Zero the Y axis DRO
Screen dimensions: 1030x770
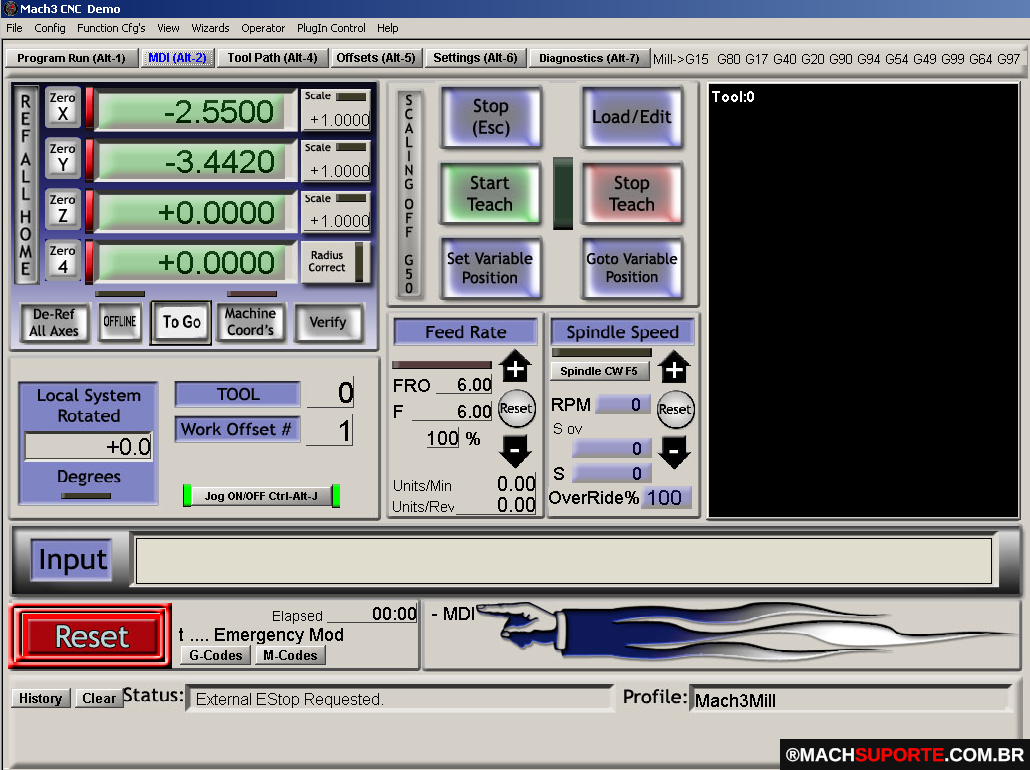(62, 158)
